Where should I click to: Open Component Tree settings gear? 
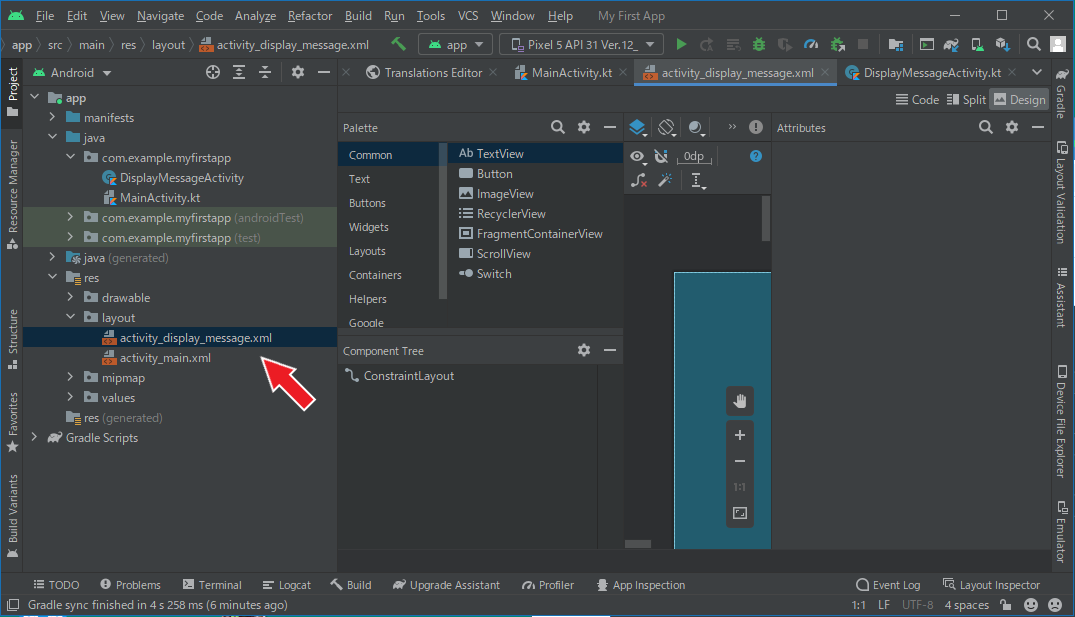coord(584,351)
